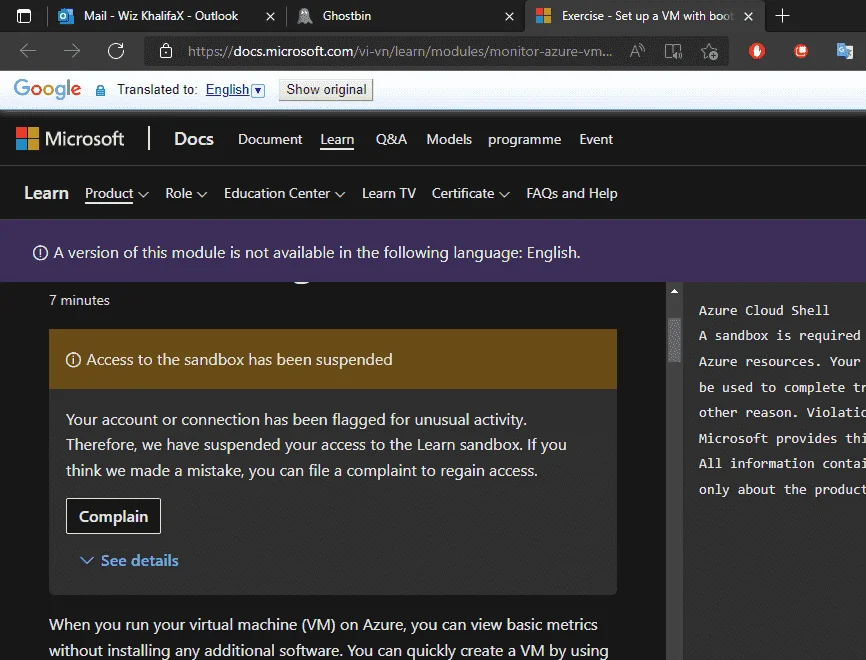Viewport: 866px width, 660px height.
Task: Open the Docs link
Action: click(194, 139)
